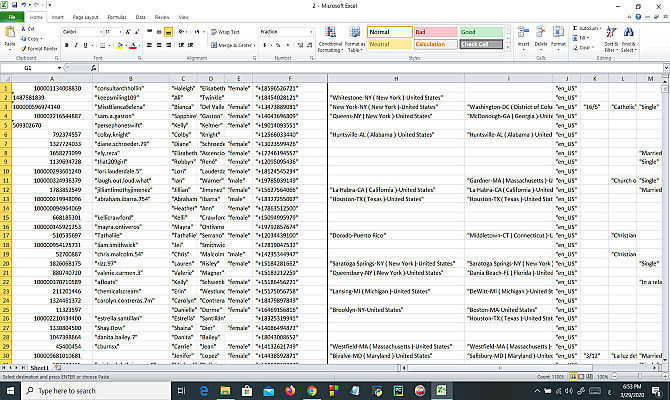Toggle center text alignment
The image size is (670, 400).
pyautogui.click(x=159, y=45)
